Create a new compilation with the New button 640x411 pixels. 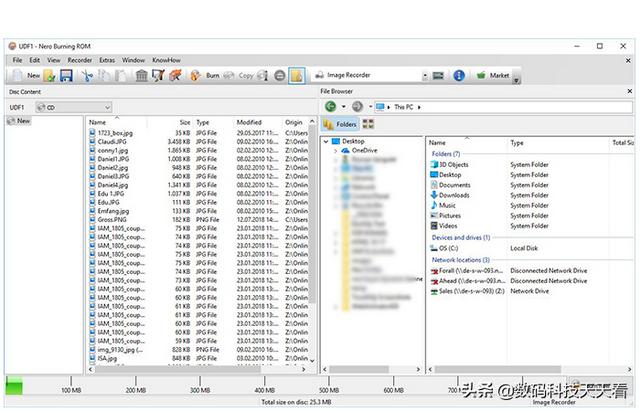[25, 76]
